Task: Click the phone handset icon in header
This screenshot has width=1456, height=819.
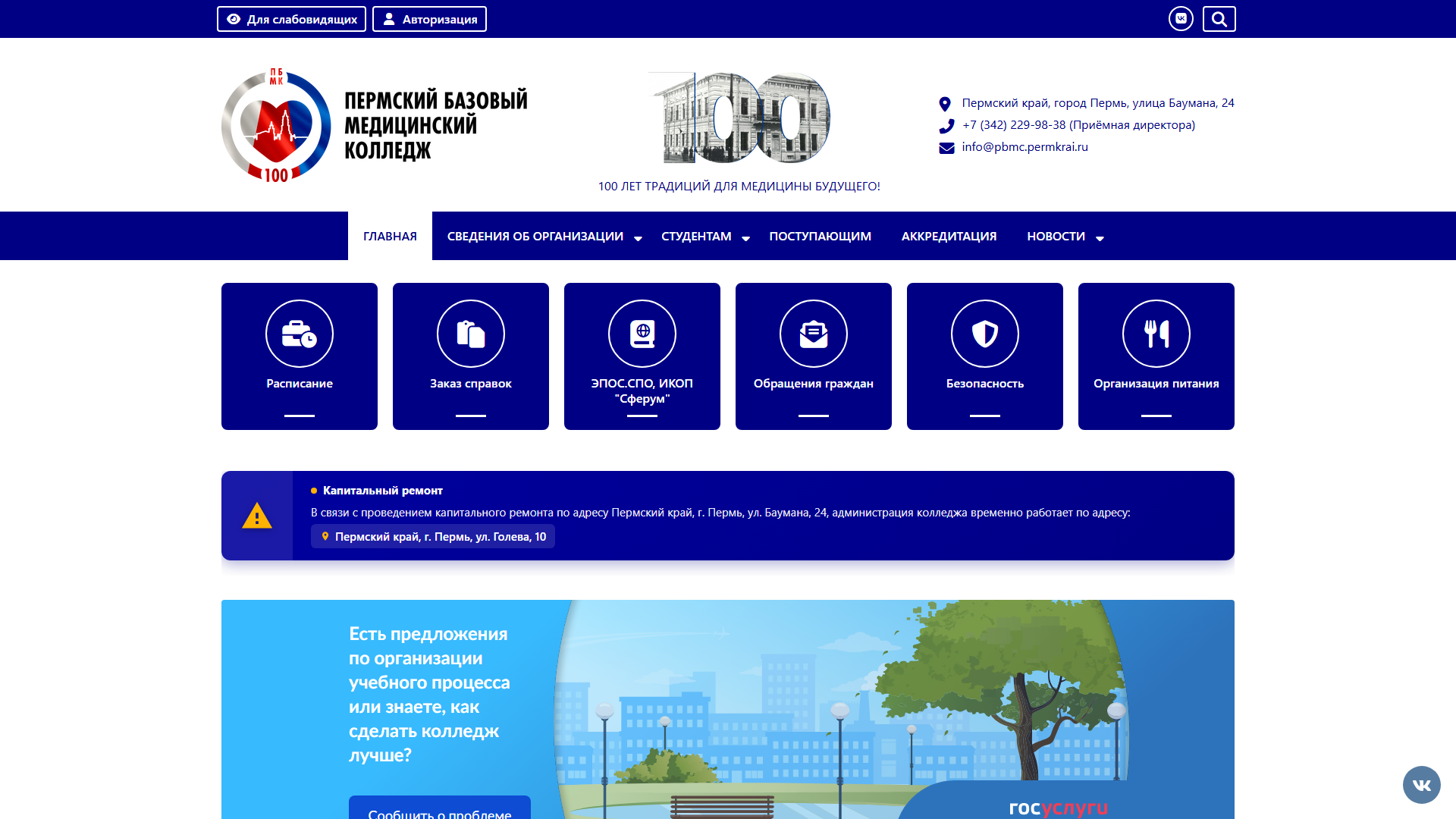Action: (946, 126)
